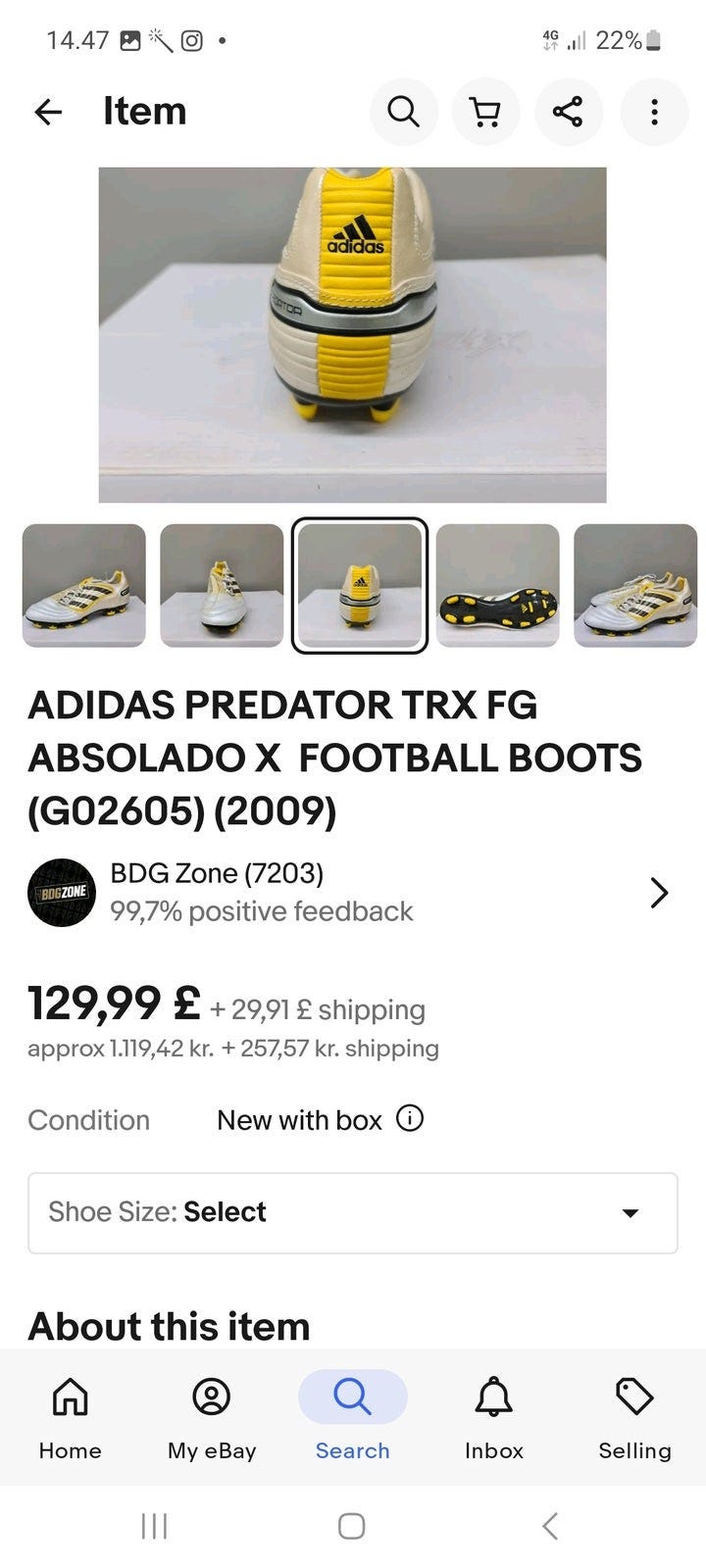Tap the Android recent apps button

(155, 1526)
